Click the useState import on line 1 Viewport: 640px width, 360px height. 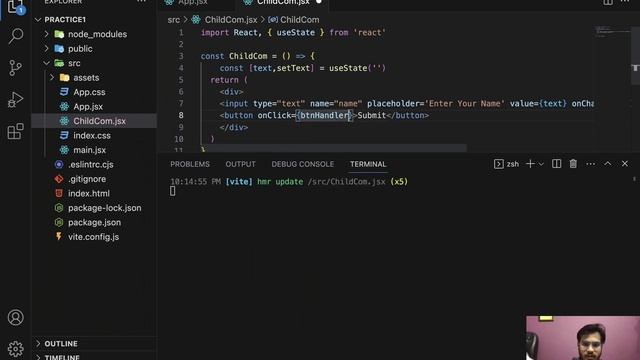pyautogui.click(x=296, y=33)
